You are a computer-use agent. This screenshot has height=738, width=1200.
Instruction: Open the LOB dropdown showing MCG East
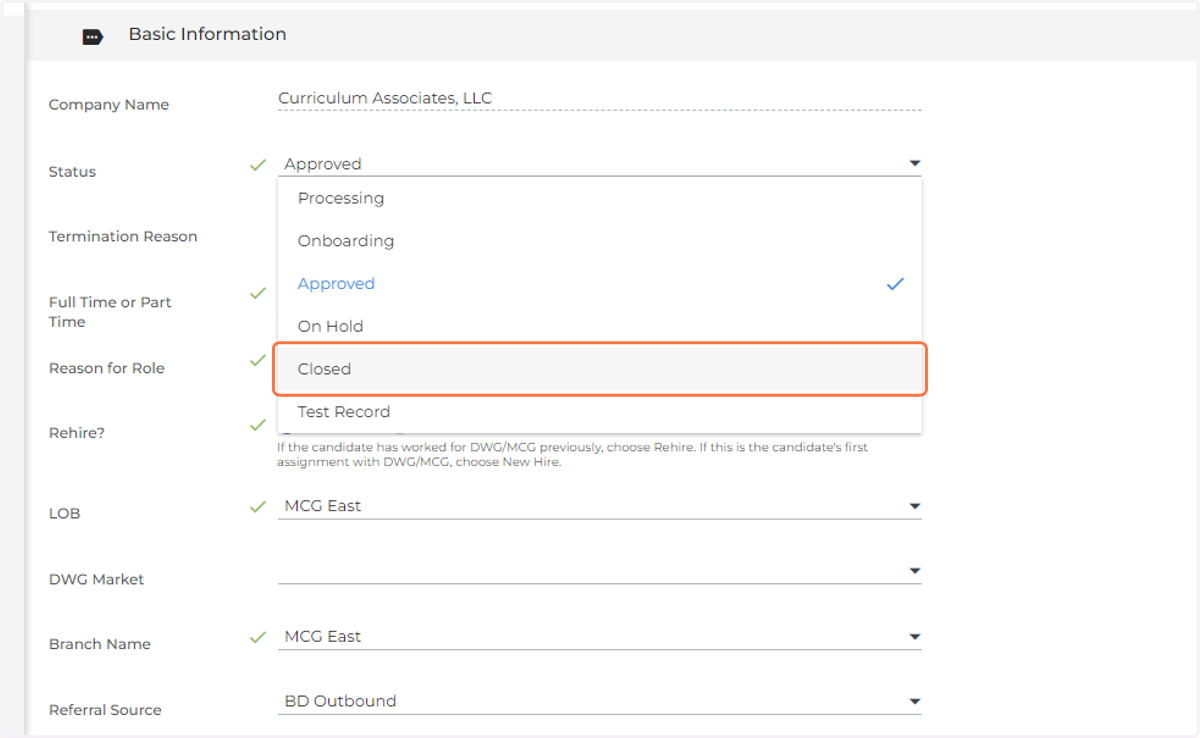(599, 506)
